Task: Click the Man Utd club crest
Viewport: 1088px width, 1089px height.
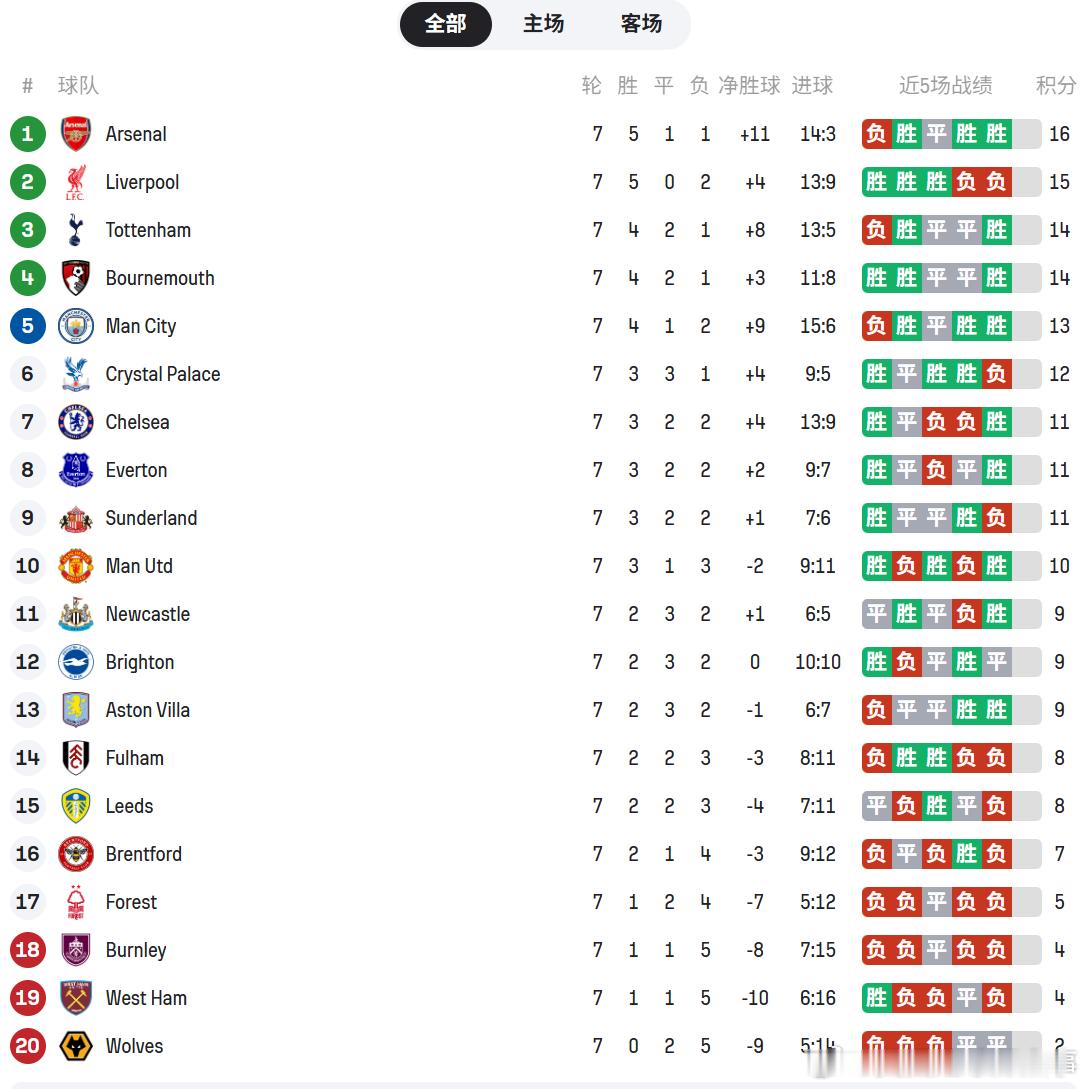Action: point(76,566)
